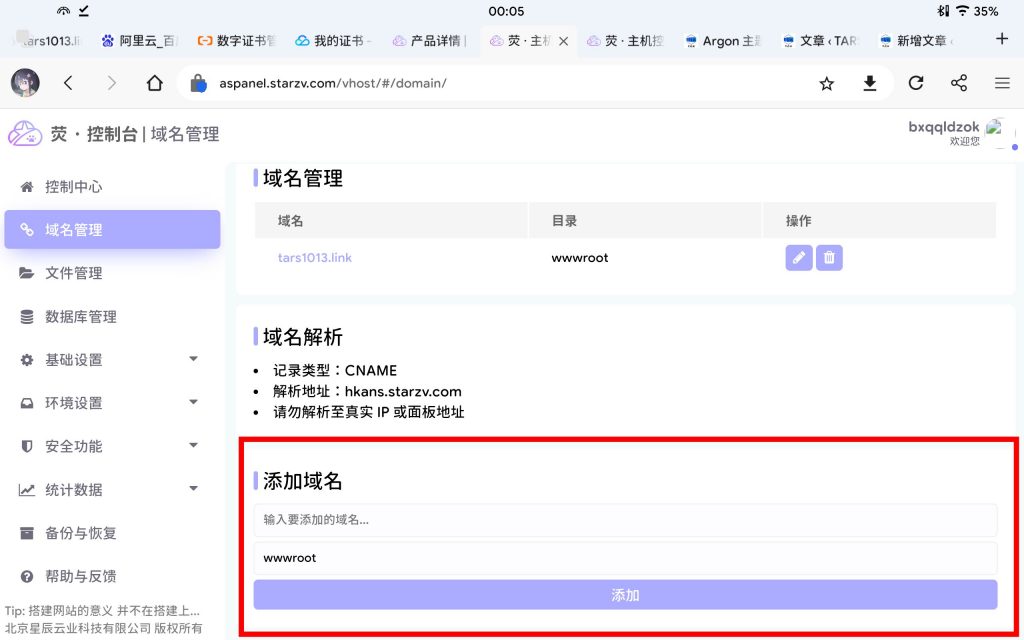Reload the page with refresh icon
The image size is (1024, 640).
915,84
